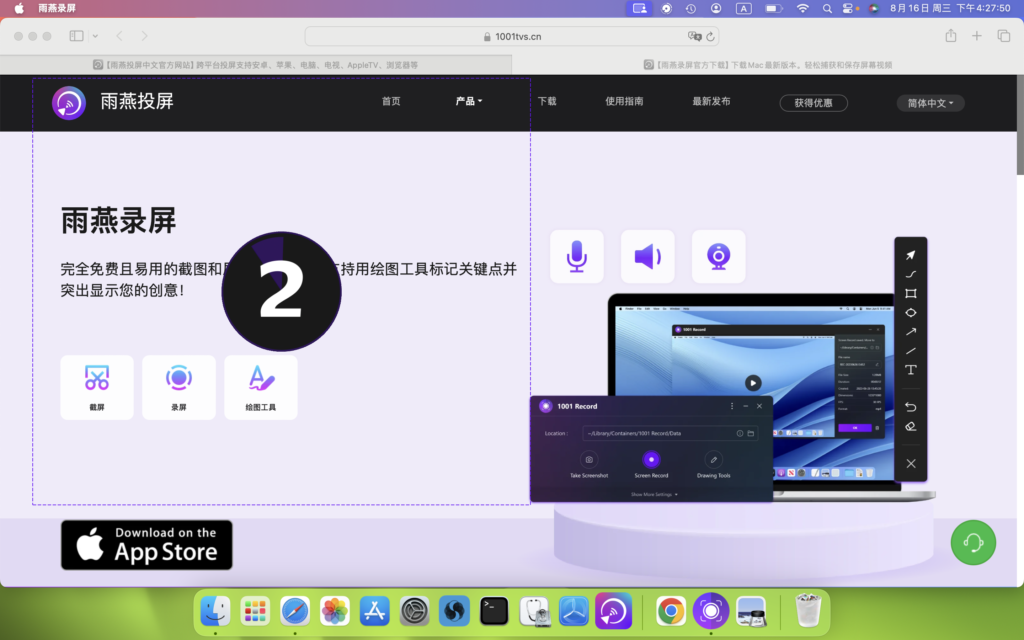Click Take Screenshot in the 1001 Record illustration
1024x640 pixels.
click(x=589, y=465)
